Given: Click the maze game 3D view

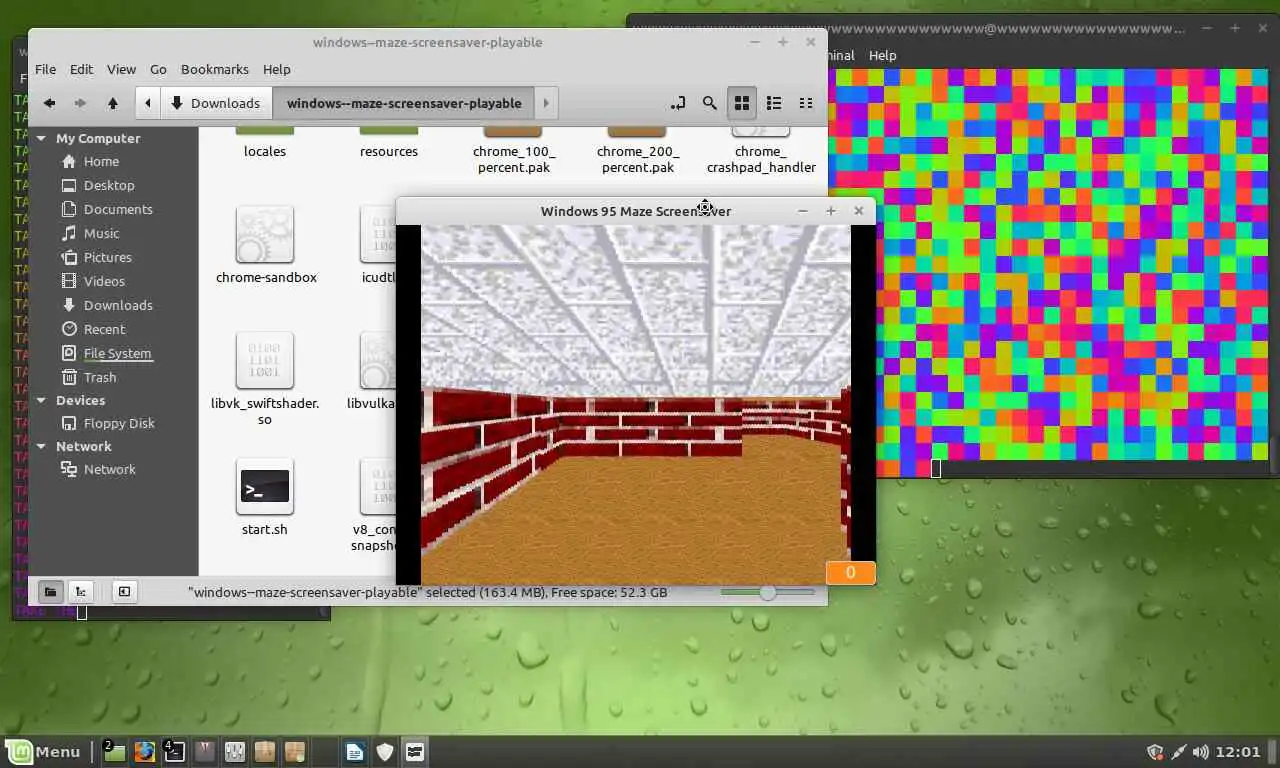Looking at the screenshot, I should coord(635,404).
